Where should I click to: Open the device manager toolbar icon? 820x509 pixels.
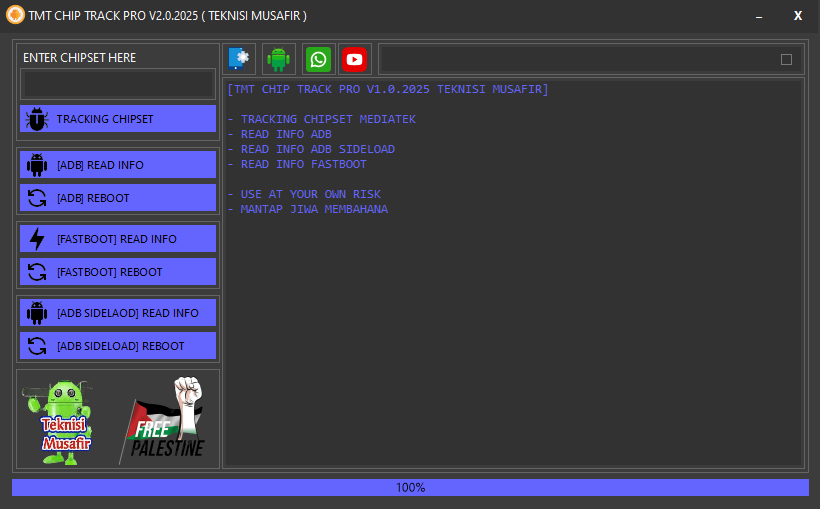pyautogui.click(x=240, y=59)
